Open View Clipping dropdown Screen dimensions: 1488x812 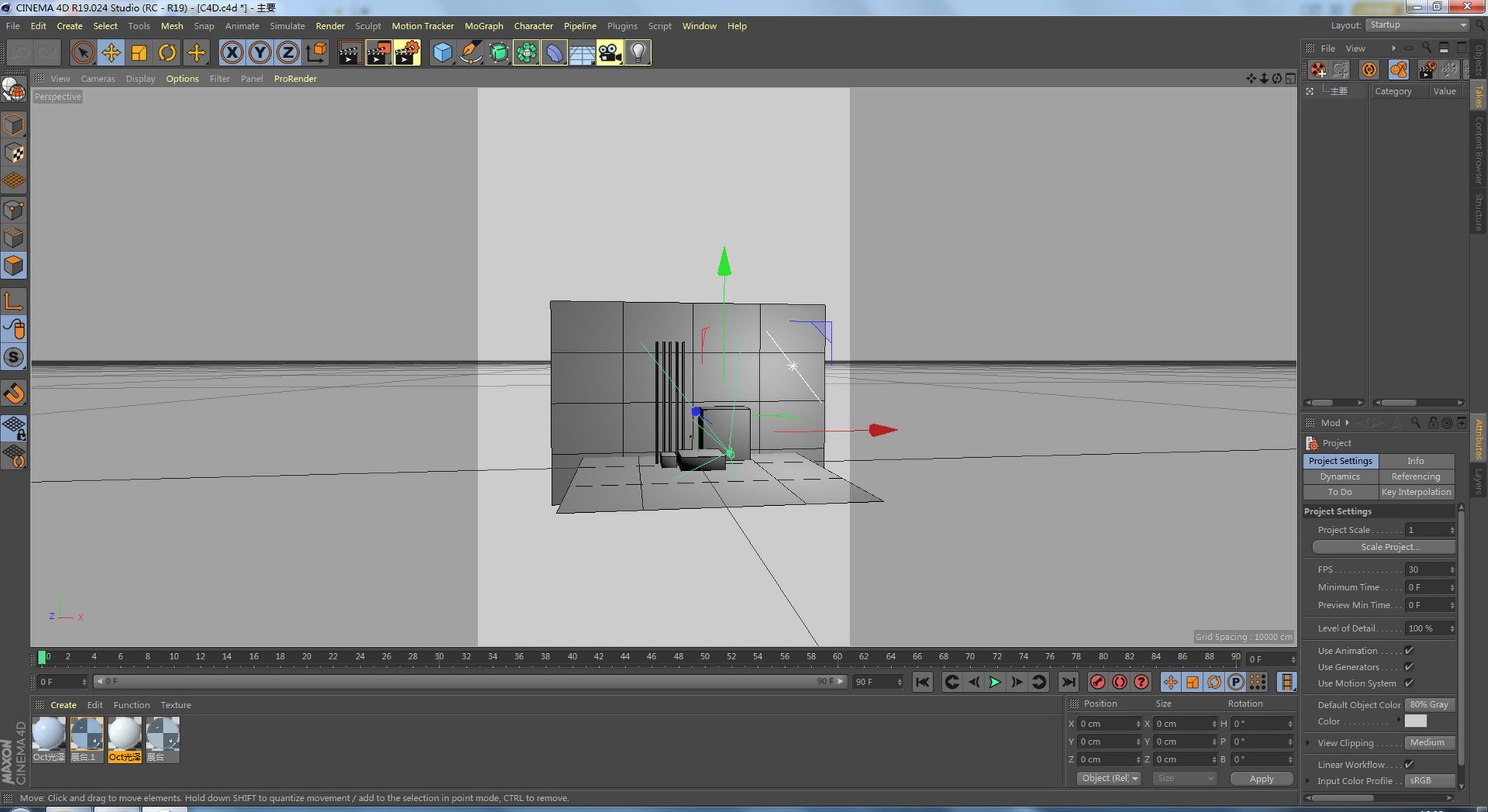[x=1431, y=743]
